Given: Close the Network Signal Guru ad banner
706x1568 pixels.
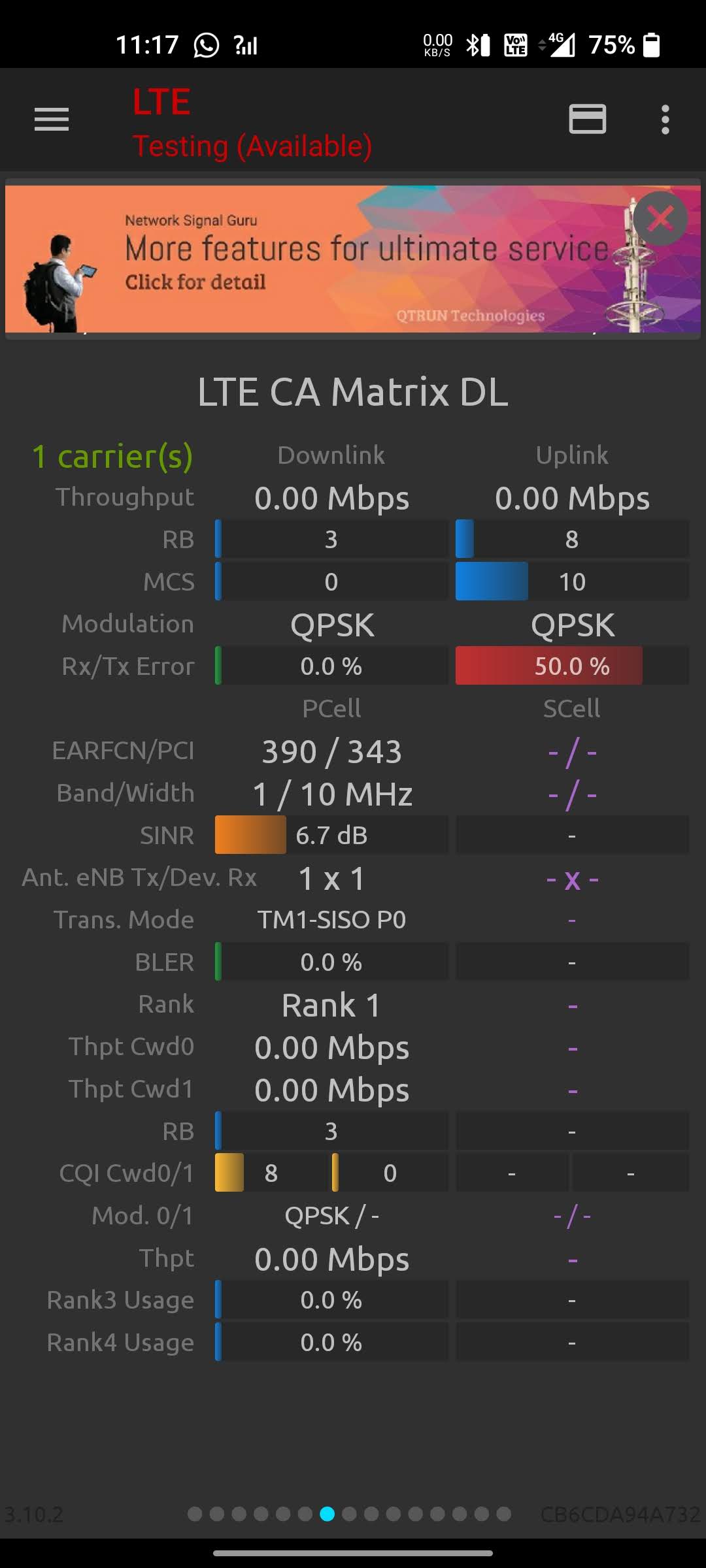Looking at the screenshot, I should click(660, 219).
